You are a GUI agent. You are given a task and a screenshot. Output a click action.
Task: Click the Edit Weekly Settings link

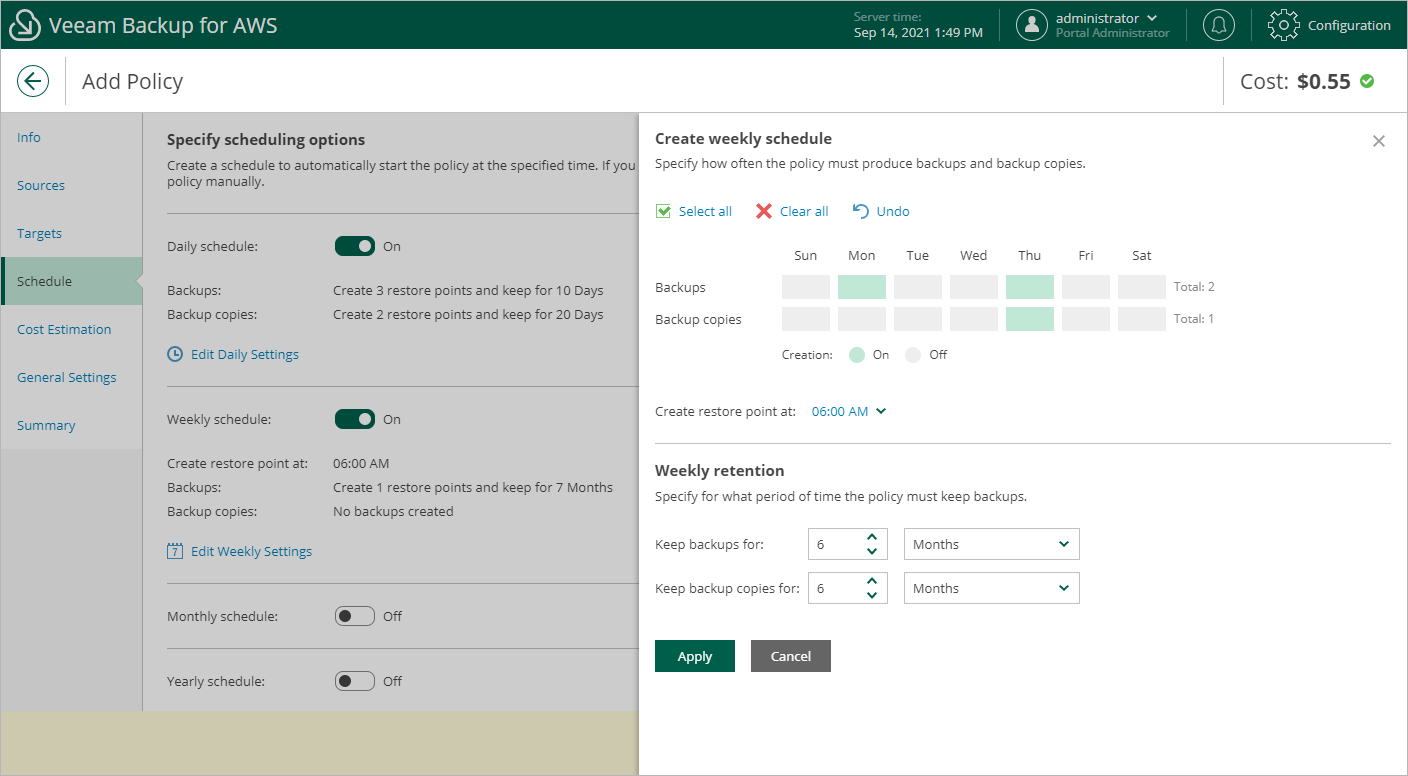(x=251, y=551)
